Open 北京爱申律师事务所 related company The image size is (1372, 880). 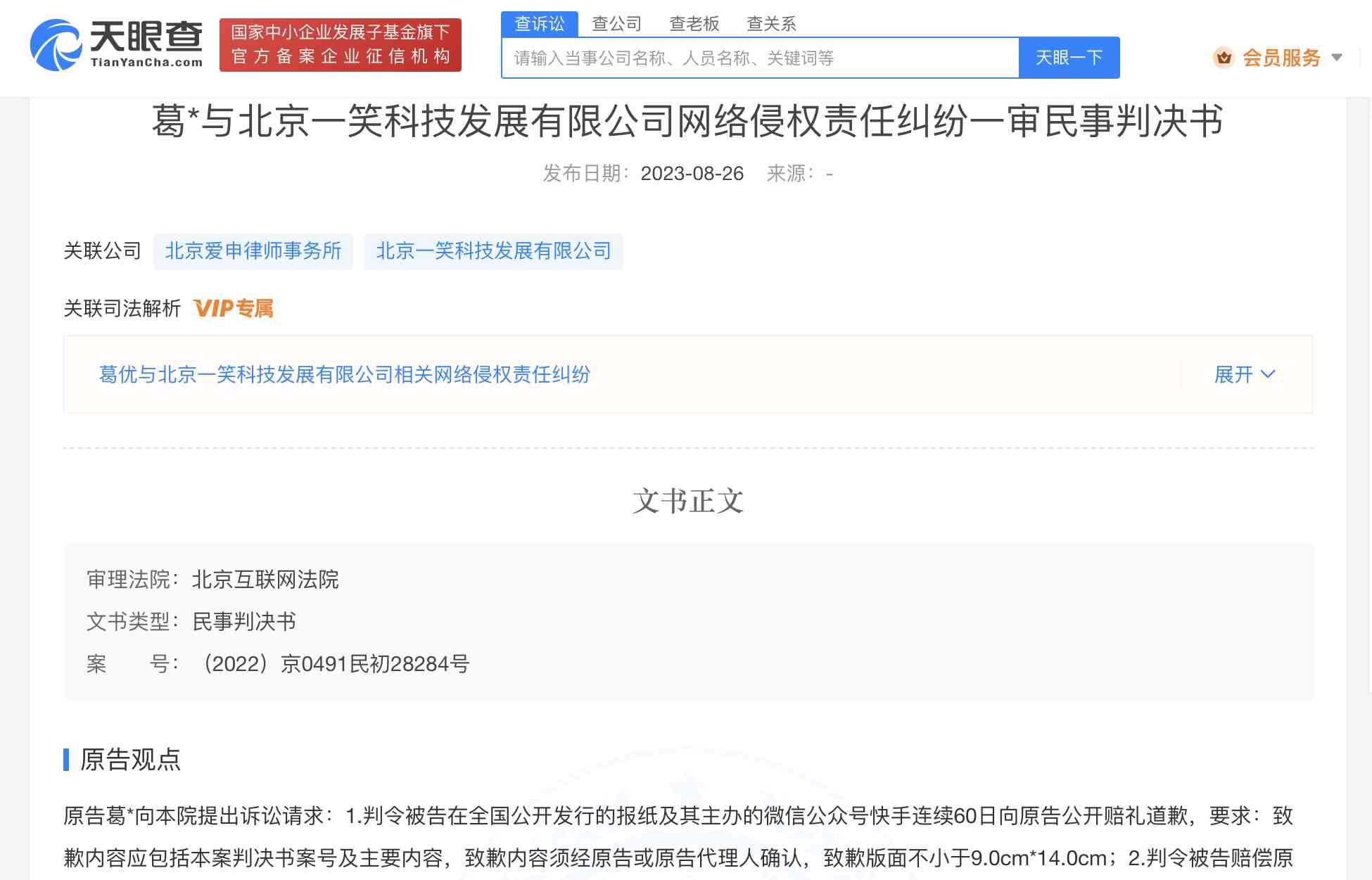click(x=253, y=251)
